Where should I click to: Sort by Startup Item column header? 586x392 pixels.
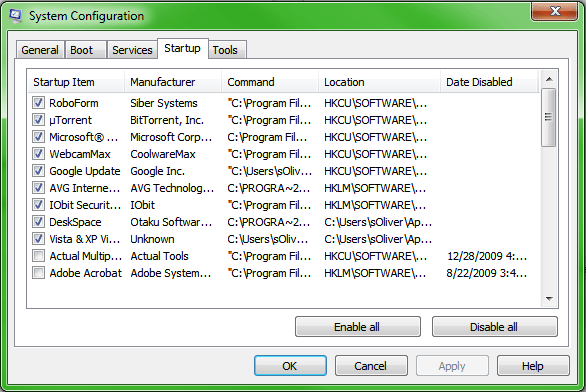76,82
